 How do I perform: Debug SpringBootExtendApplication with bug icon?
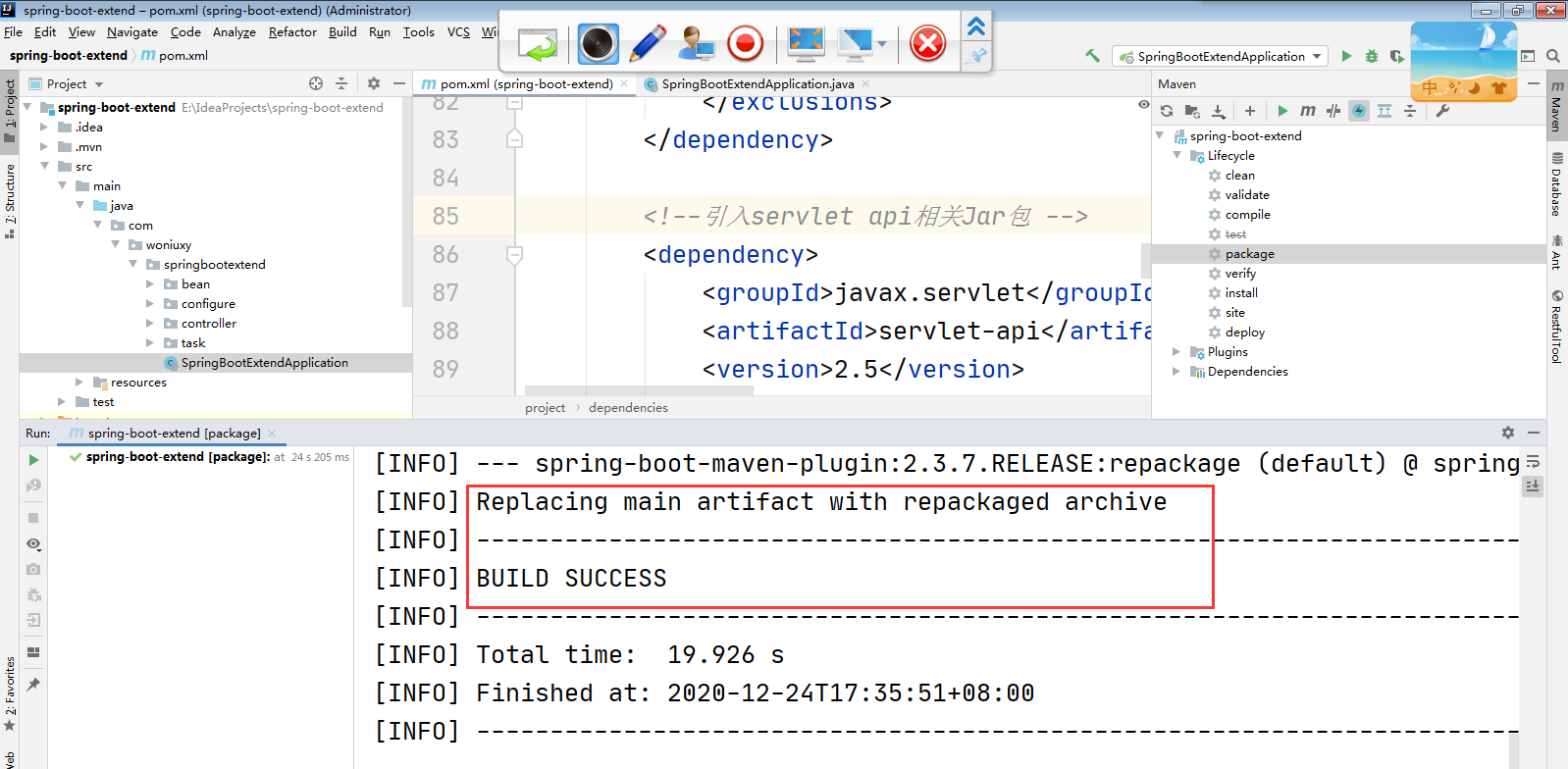(1372, 56)
